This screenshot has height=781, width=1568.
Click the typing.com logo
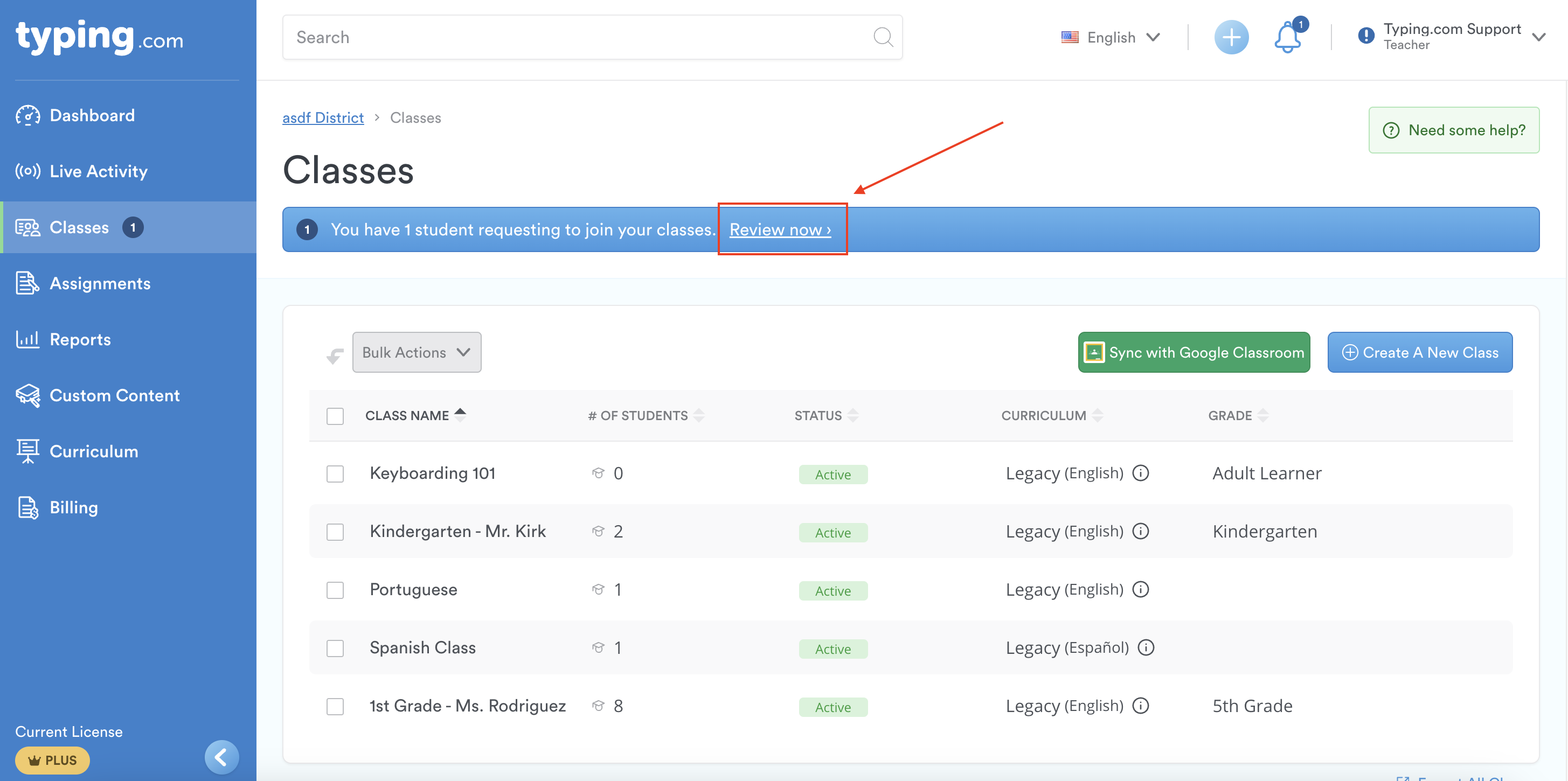point(99,38)
